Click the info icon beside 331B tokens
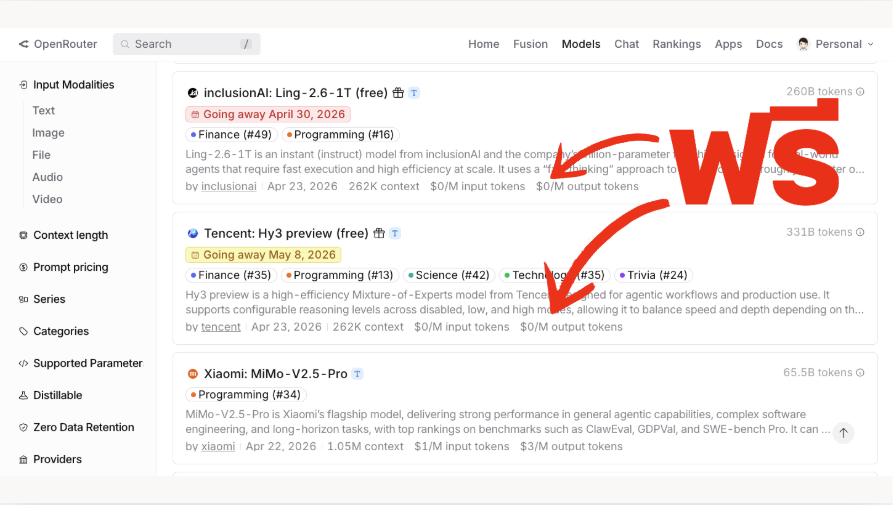893x505 pixels. coord(861,232)
